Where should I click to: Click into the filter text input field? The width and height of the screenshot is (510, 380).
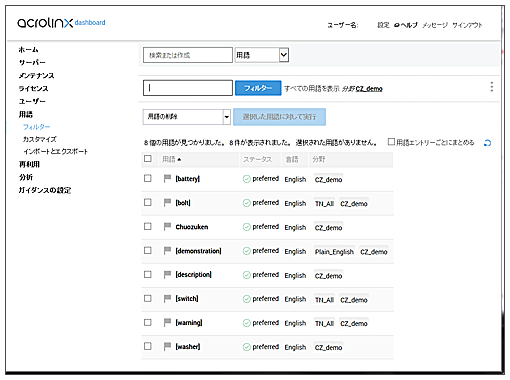[188, 88]
